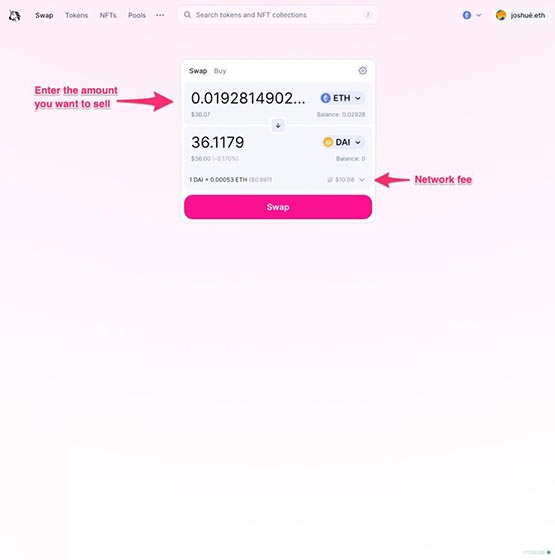Switch to the Buy tab
Image resolution: width=555 pixels, height=560 pixels.
coord(220,71)
